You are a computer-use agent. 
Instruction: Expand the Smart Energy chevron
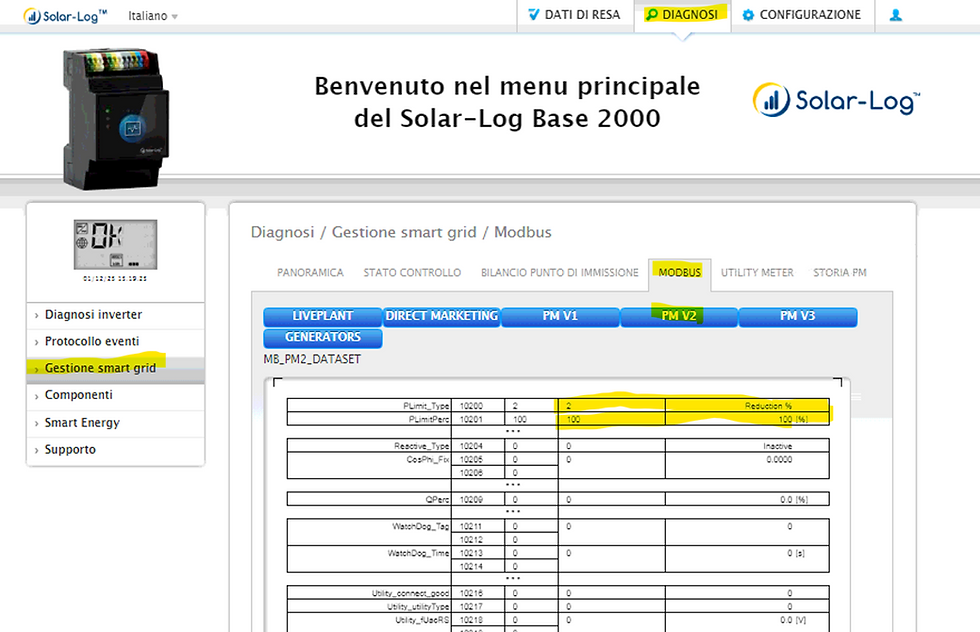point(36,424)
